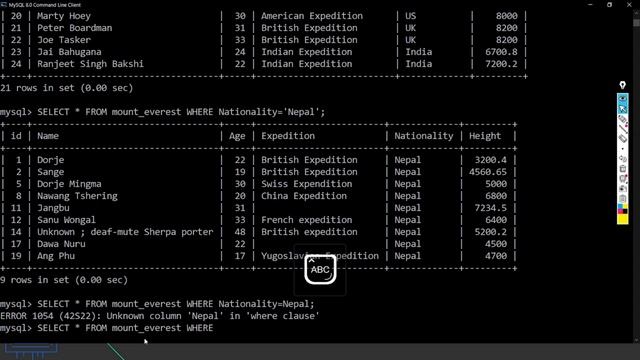Click the undo arrow in annotation toolbar
The height and width of the screenshot is (360, 640).
(x=622, y=159)
